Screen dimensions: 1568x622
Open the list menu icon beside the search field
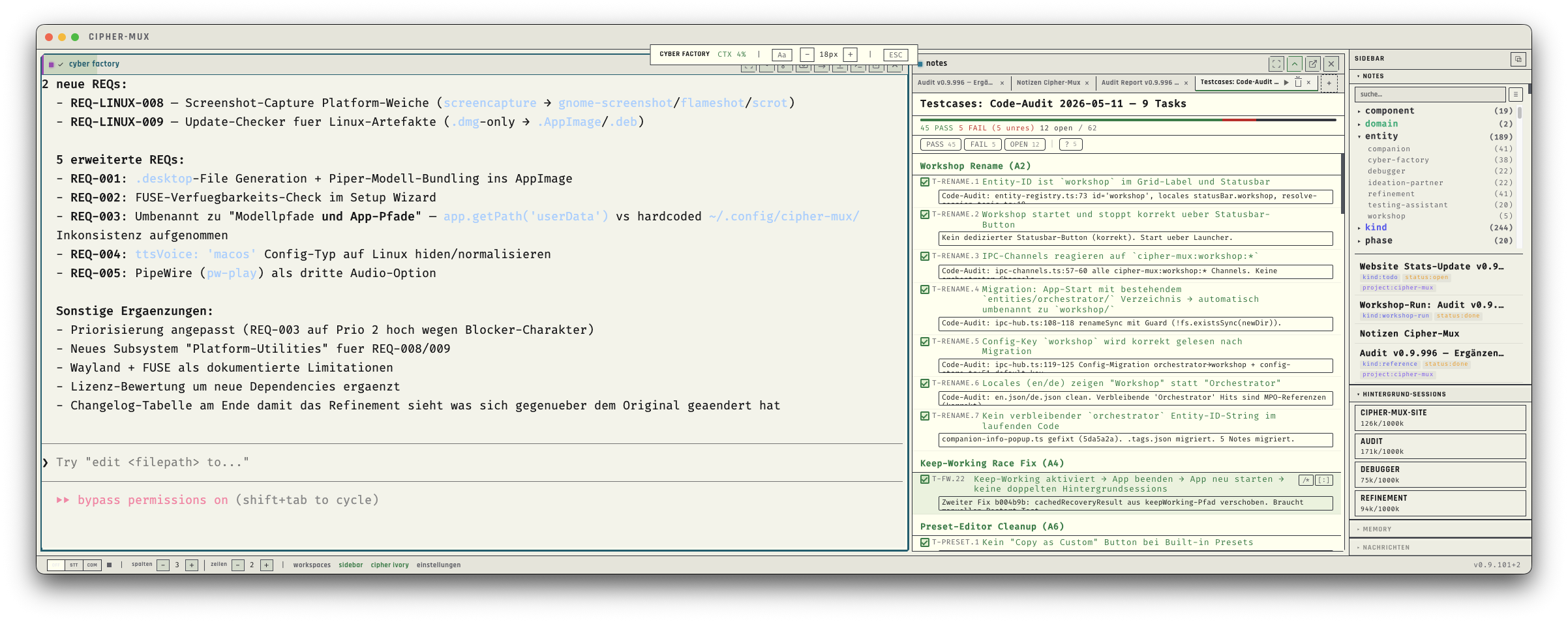pyautogui.click(x=1516, y=95)
